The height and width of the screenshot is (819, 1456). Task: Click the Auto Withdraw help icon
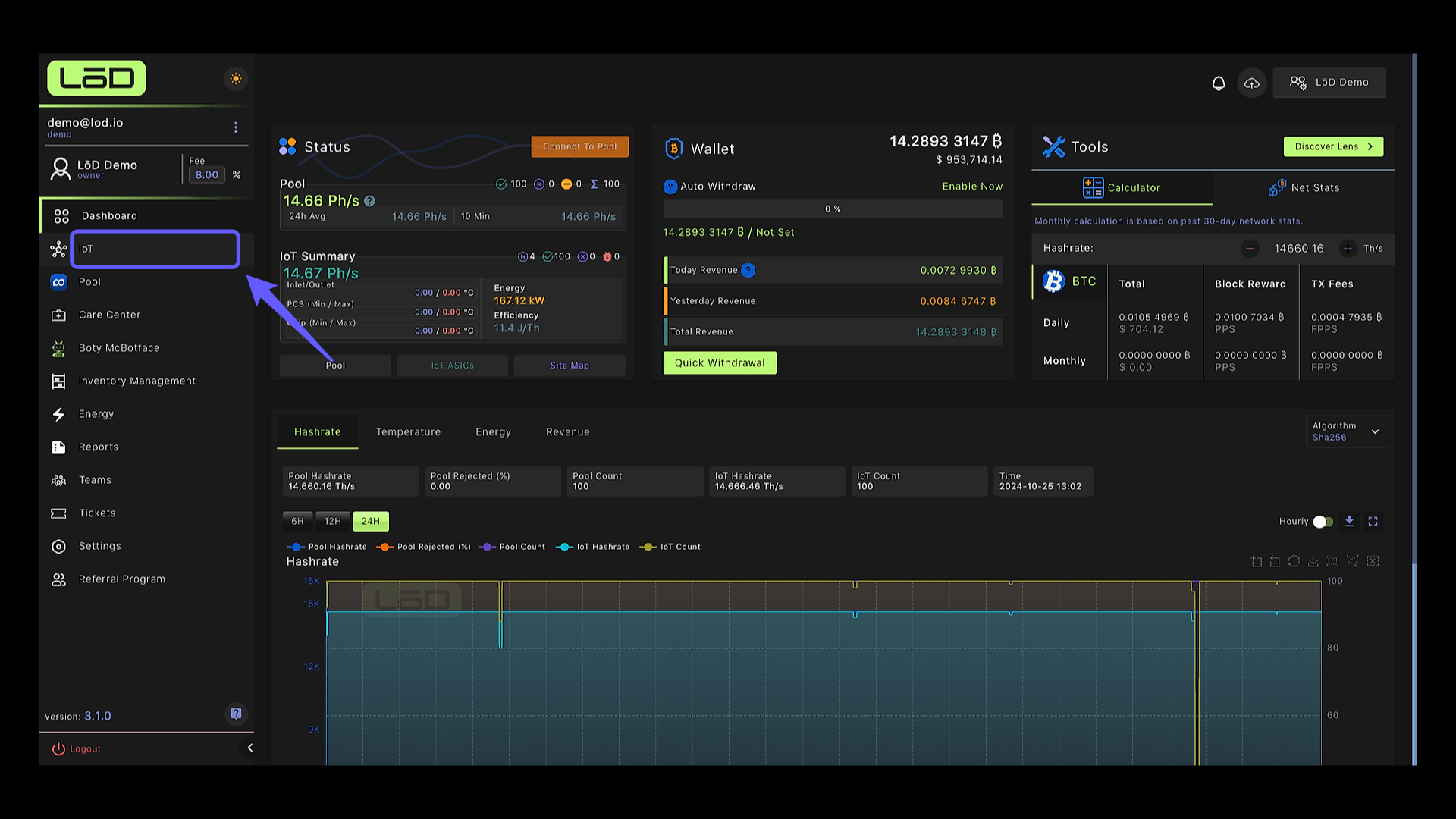coord(670,187)
